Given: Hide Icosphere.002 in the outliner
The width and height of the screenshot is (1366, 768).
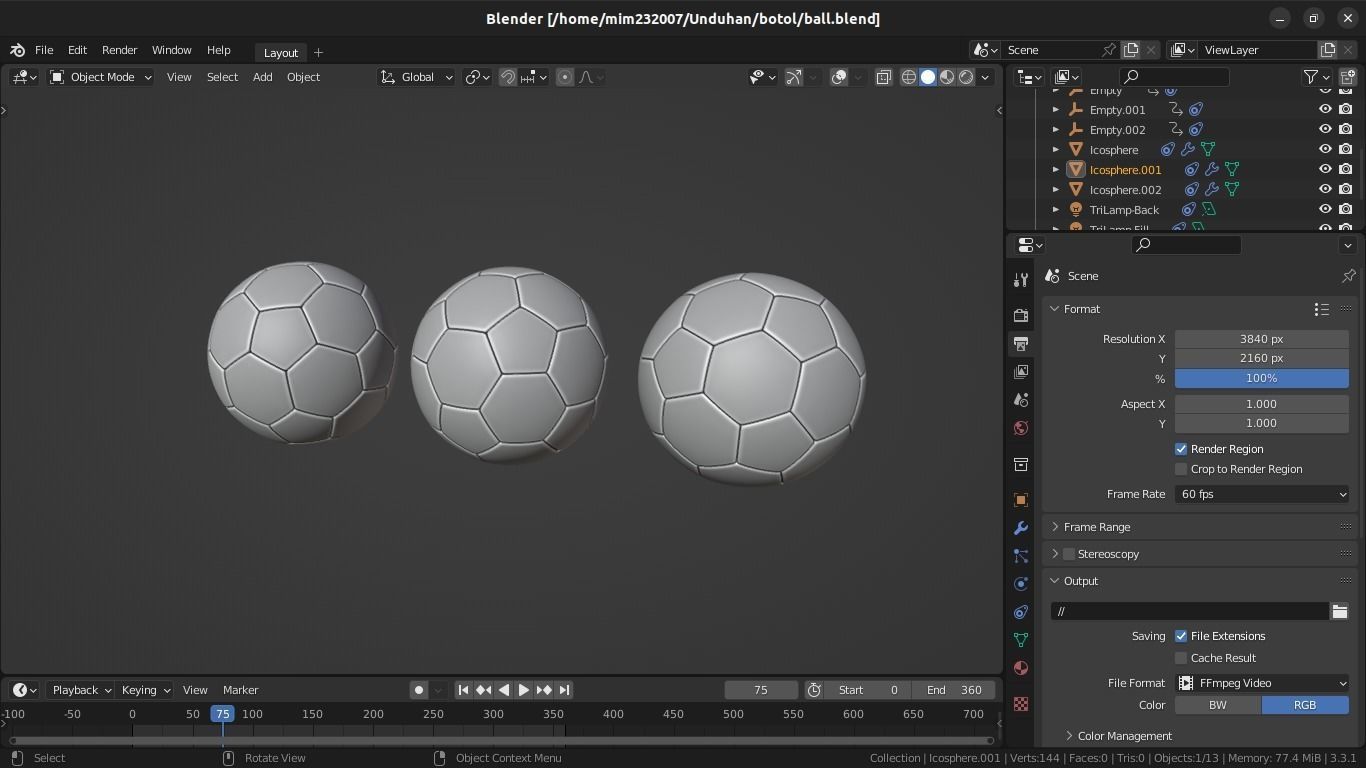Looking at the screenshot, I should click(1325, 189).
